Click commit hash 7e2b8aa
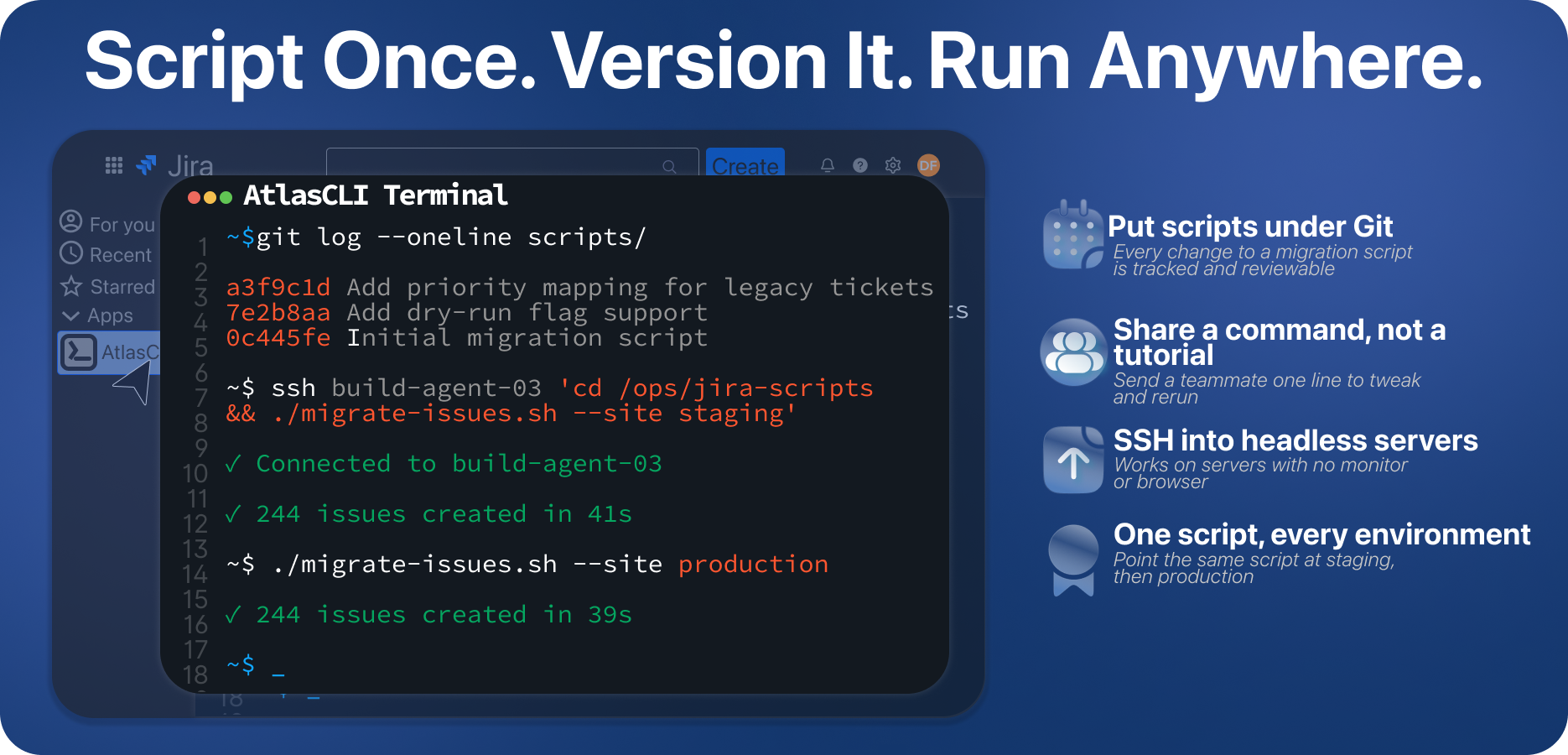Image resolution: width=1568 pixels, height=755 pixels. 278,313
